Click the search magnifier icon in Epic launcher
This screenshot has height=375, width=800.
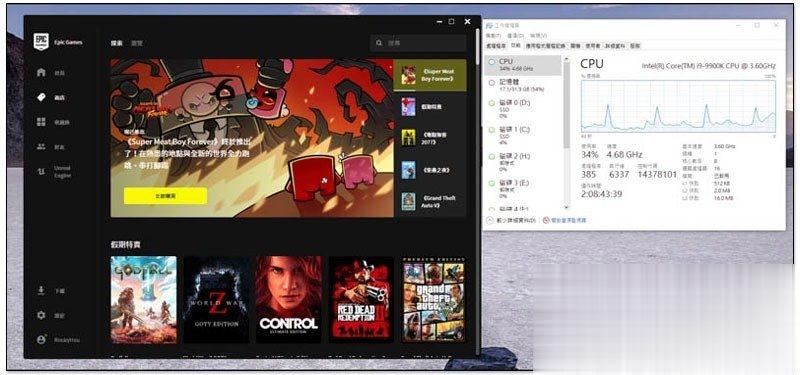379,43
